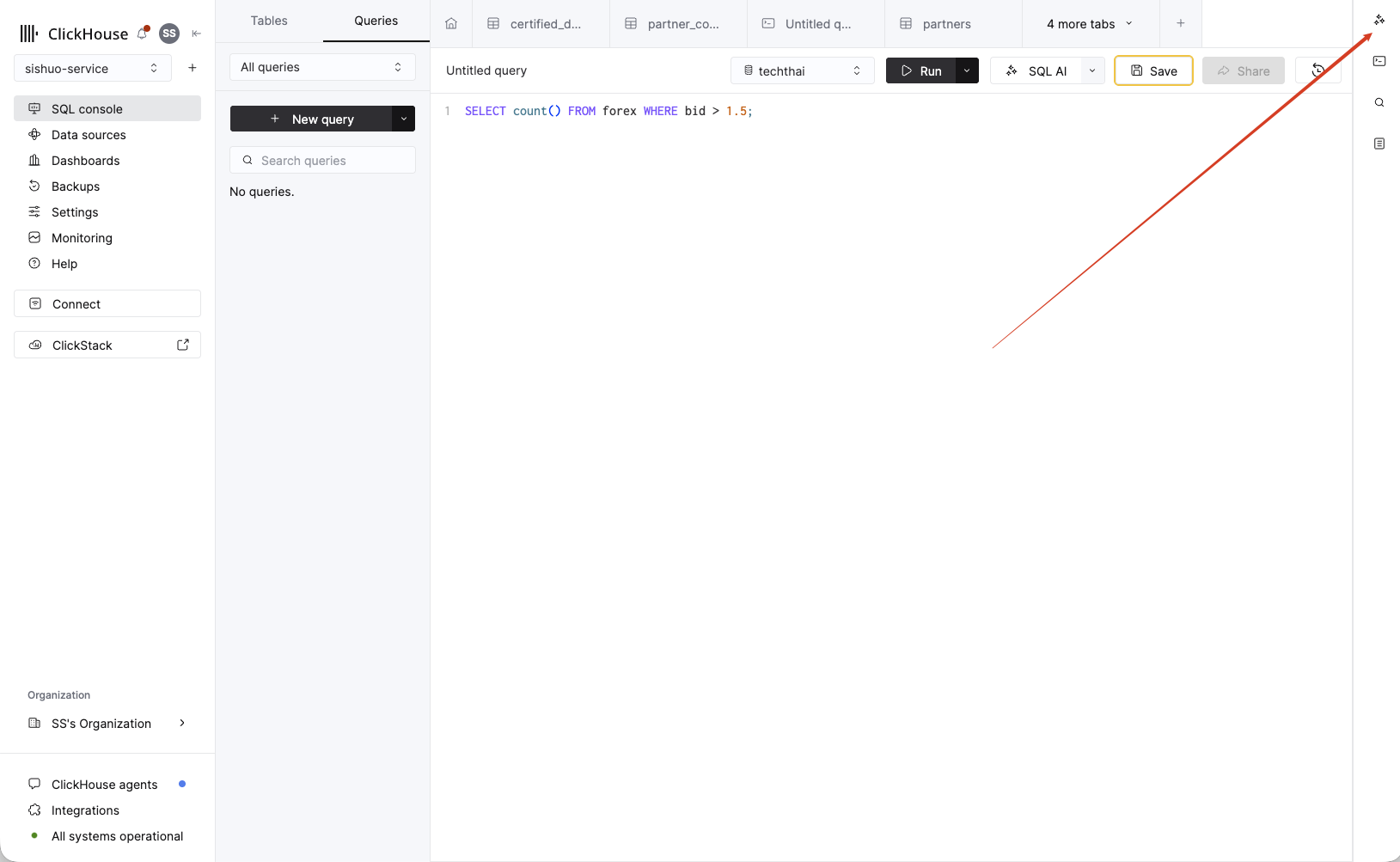Click the sparkle AI icon in right rail
Viewport: 1400px width, 862px height.
point(1379,20)
